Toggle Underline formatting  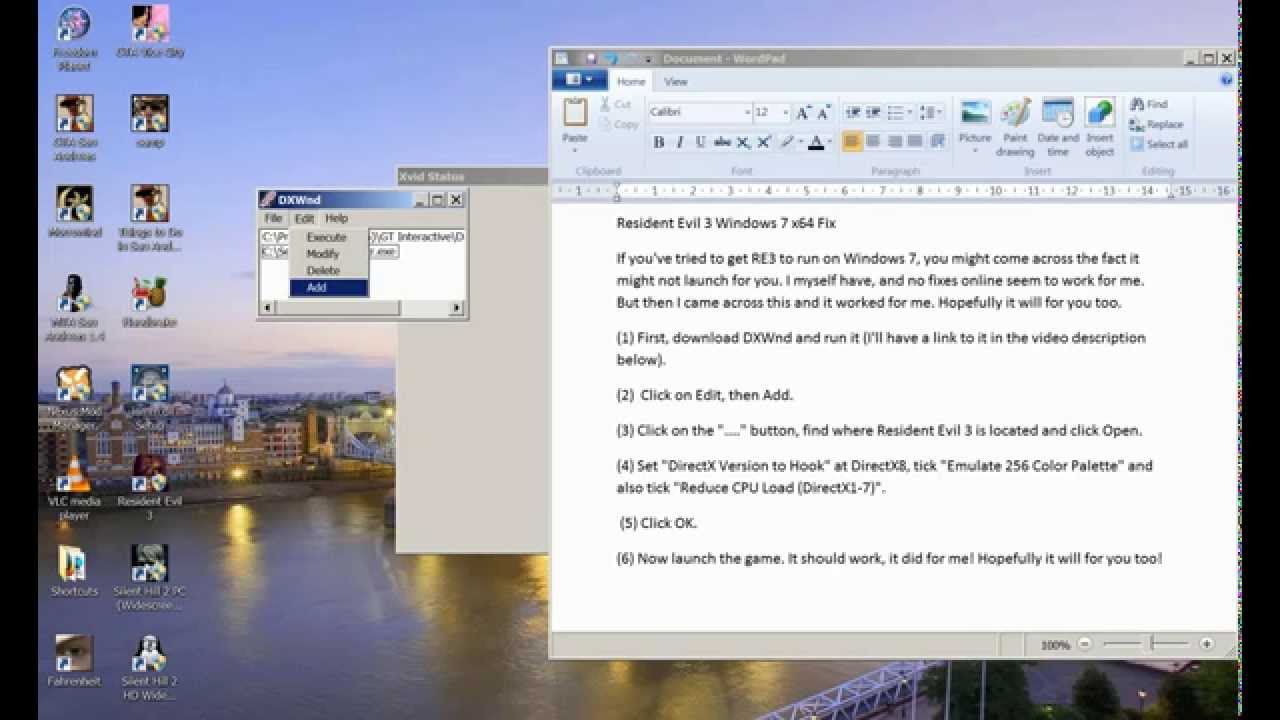pyautogui.click(x=700, y=142)
